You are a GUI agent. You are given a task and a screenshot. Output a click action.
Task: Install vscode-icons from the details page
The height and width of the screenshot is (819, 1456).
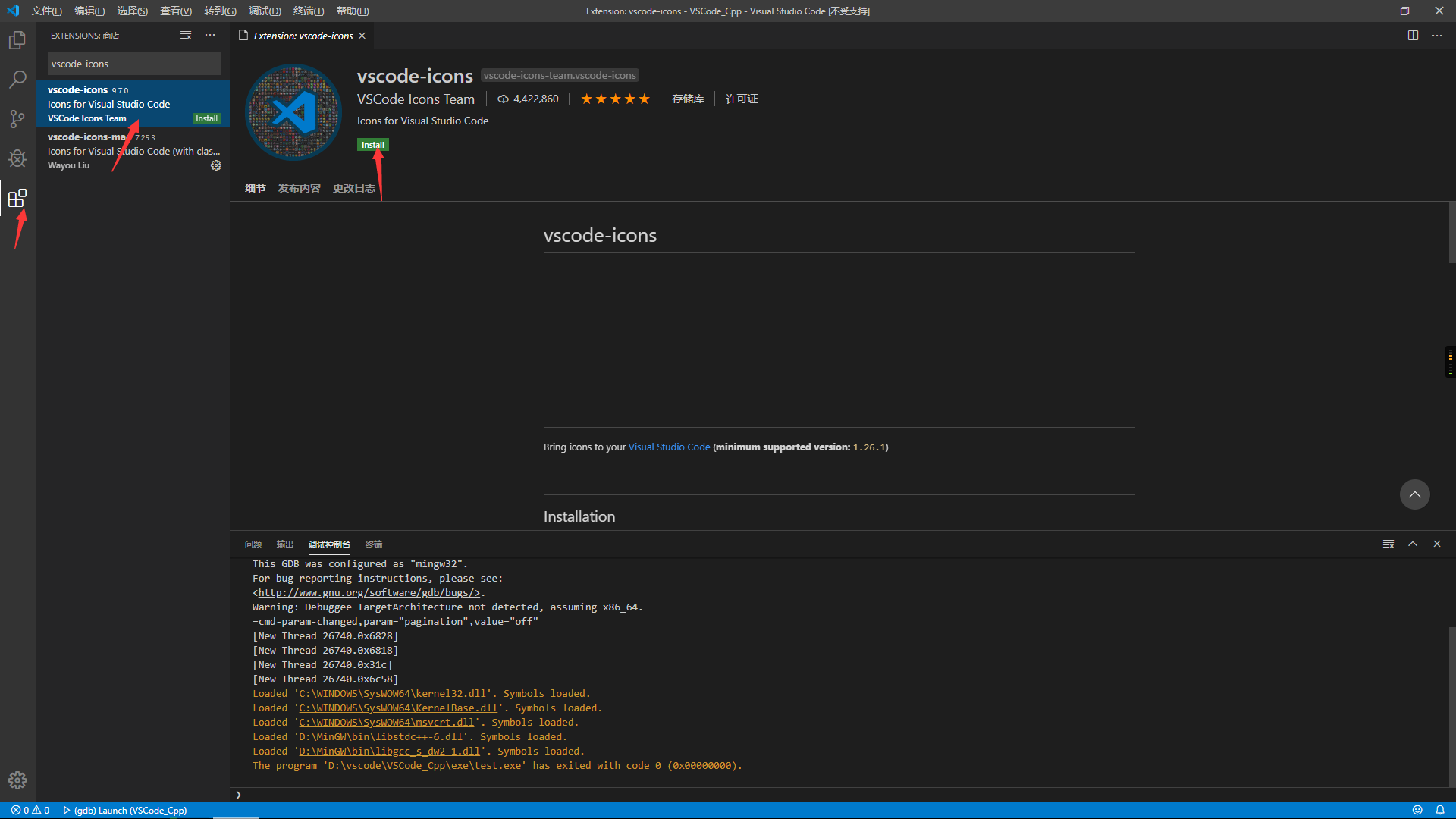(x=373, y=145)
